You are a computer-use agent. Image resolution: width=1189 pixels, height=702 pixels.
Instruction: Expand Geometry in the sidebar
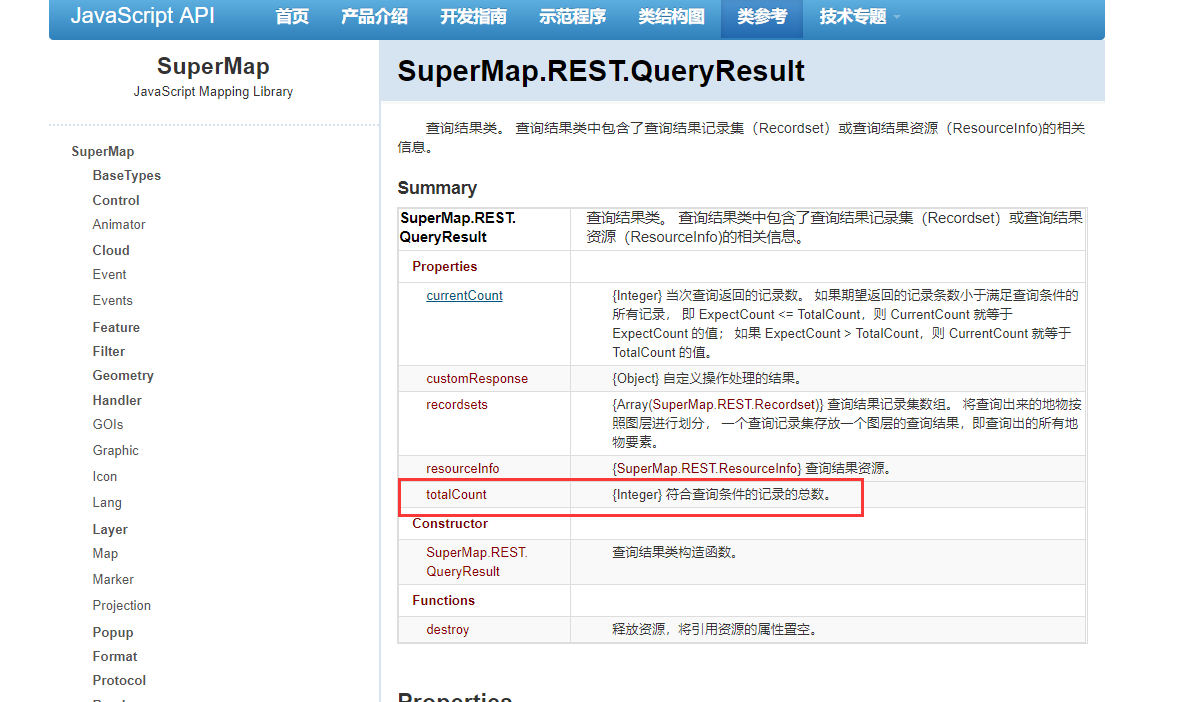[x=123, y=375]
